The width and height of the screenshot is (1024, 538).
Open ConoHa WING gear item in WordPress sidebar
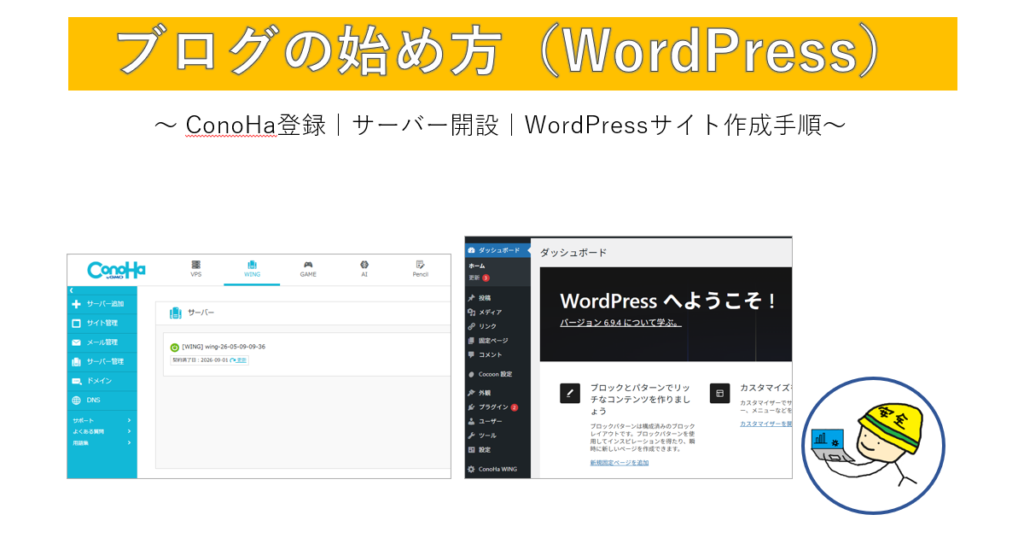498,469
